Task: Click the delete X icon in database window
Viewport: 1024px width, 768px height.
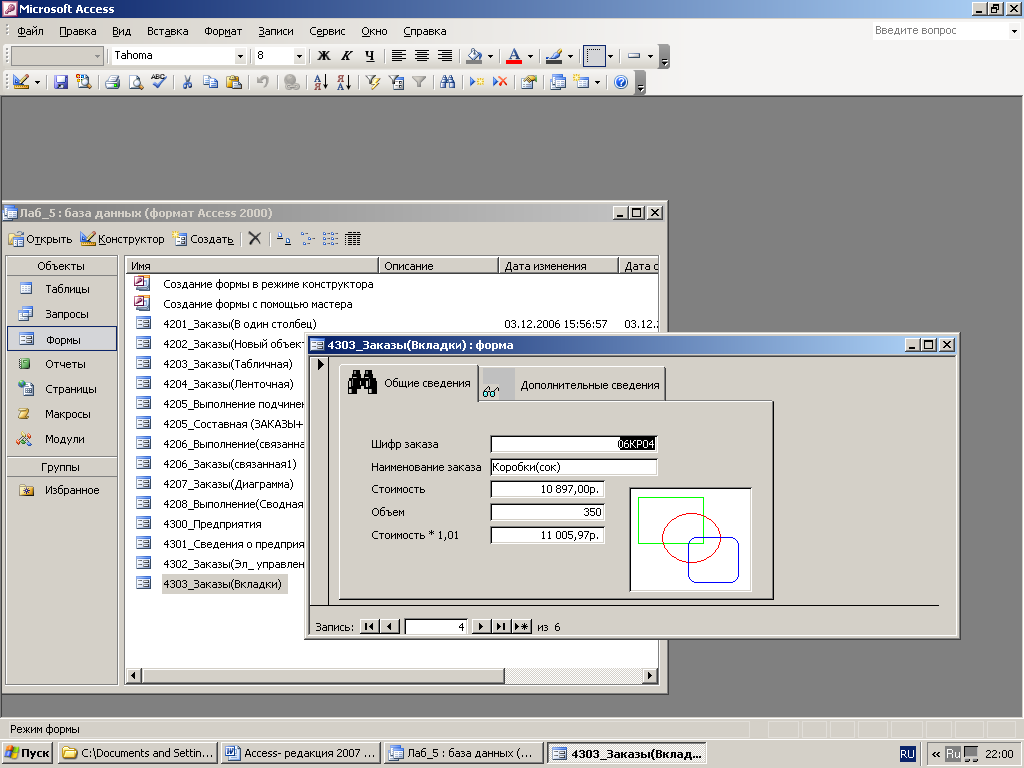Action: [255, 239]
